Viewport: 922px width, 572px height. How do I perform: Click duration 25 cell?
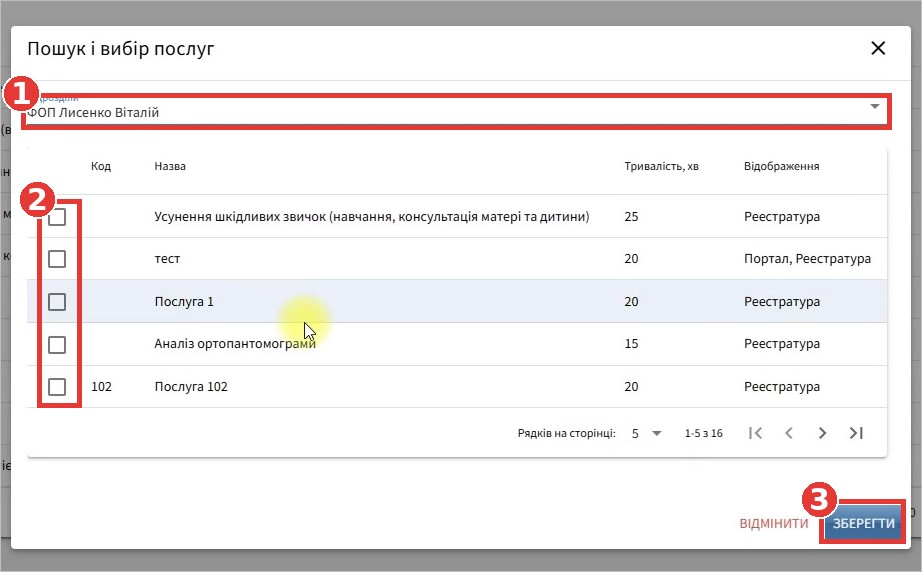point(632,216)
